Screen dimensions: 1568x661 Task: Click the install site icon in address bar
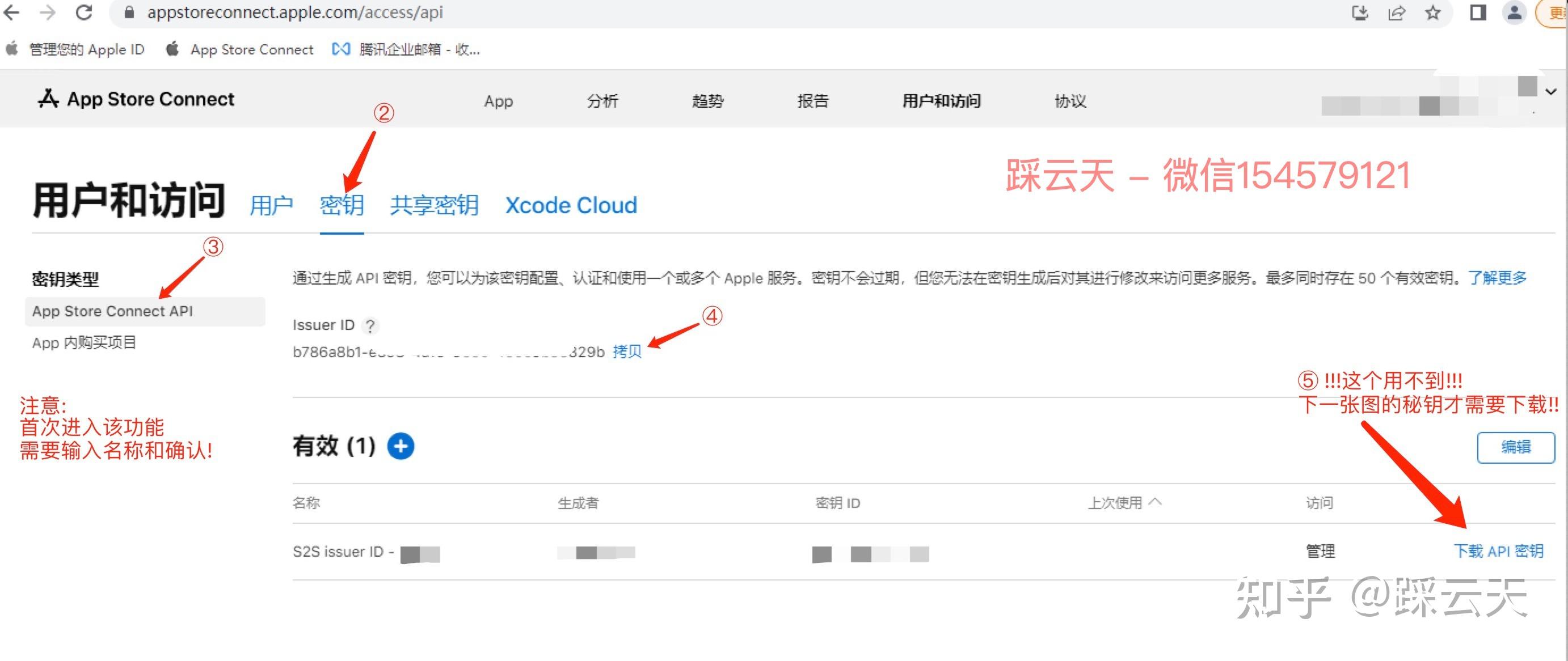pyautogui.click(x=1362, y=12)
